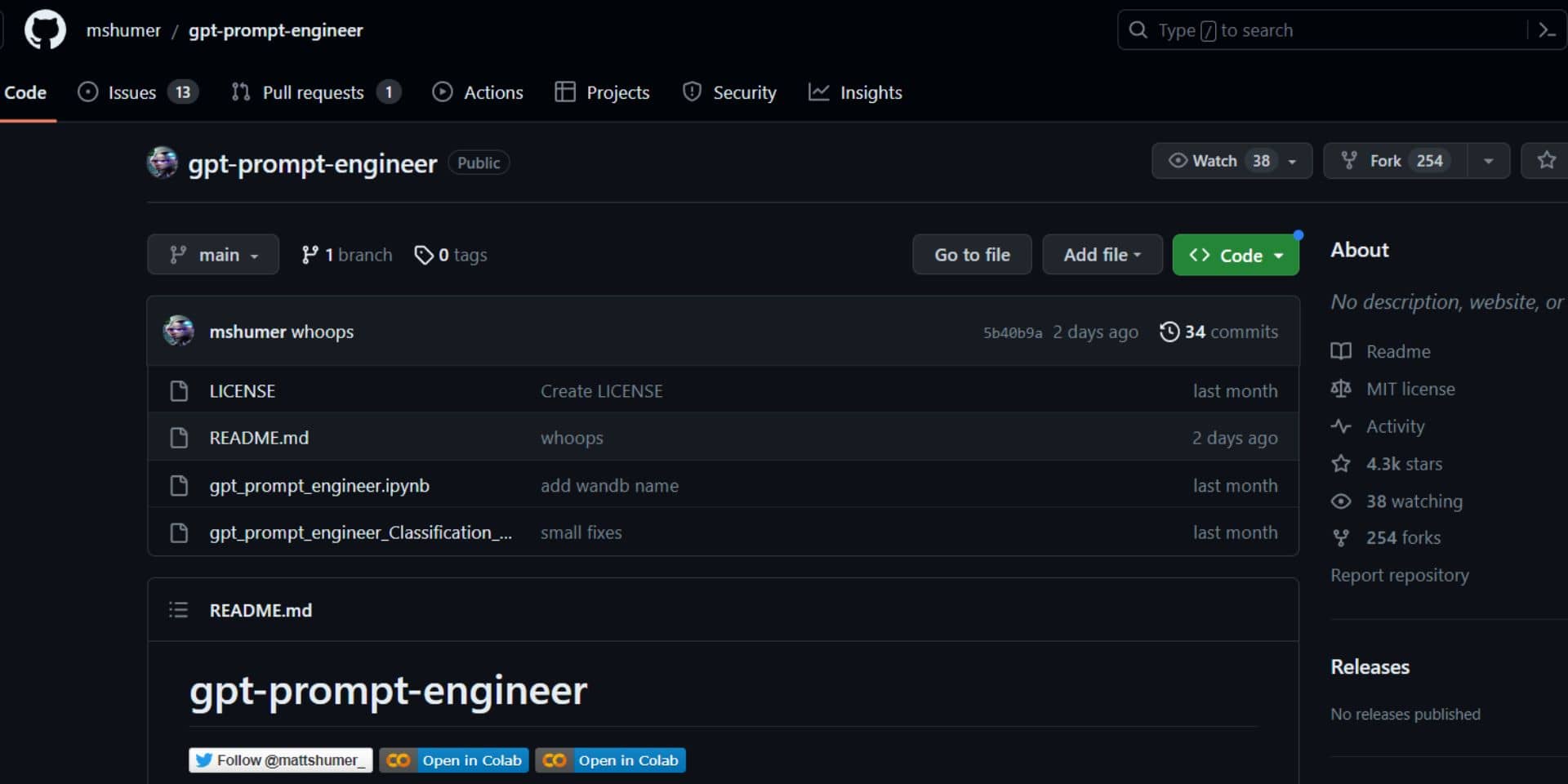The image size is (1568, 784).
Task: Open the Projects tab
Action: [602, 92]
